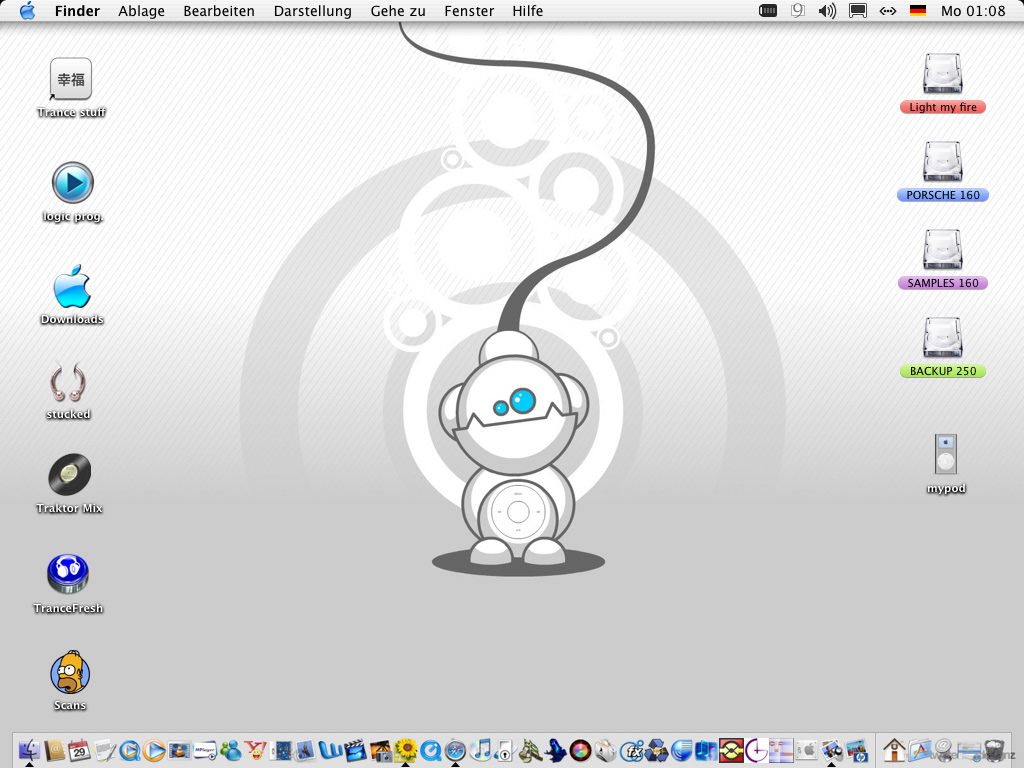Open the Trash in the dock
Image resolution: width=1024 pixels, height=768 pixels.
click(x=993, y=750)
